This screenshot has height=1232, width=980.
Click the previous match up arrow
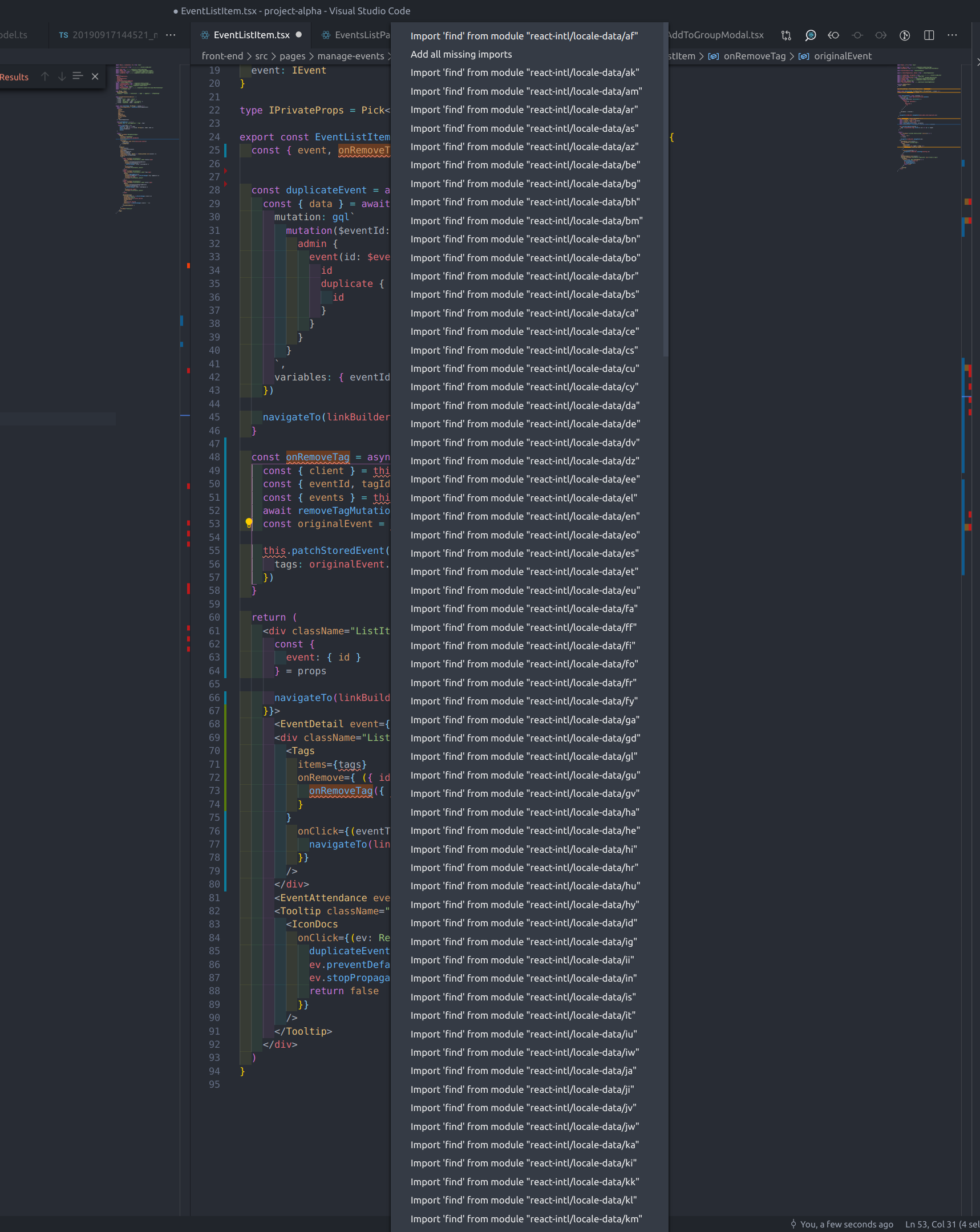click(x=45, y=76)
